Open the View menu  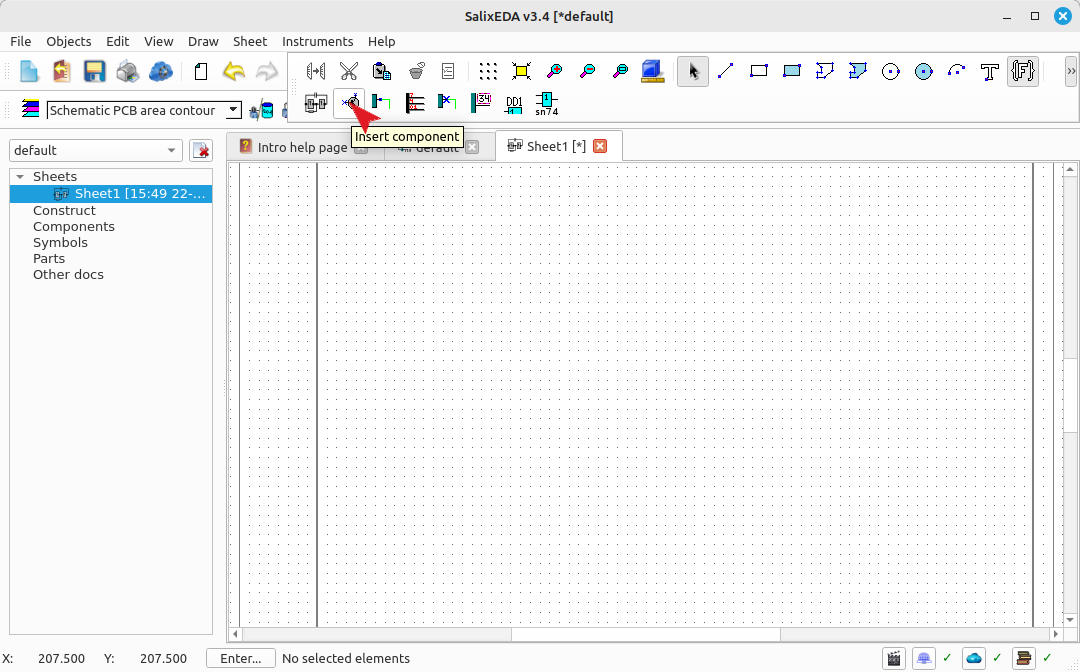[158, 41]
